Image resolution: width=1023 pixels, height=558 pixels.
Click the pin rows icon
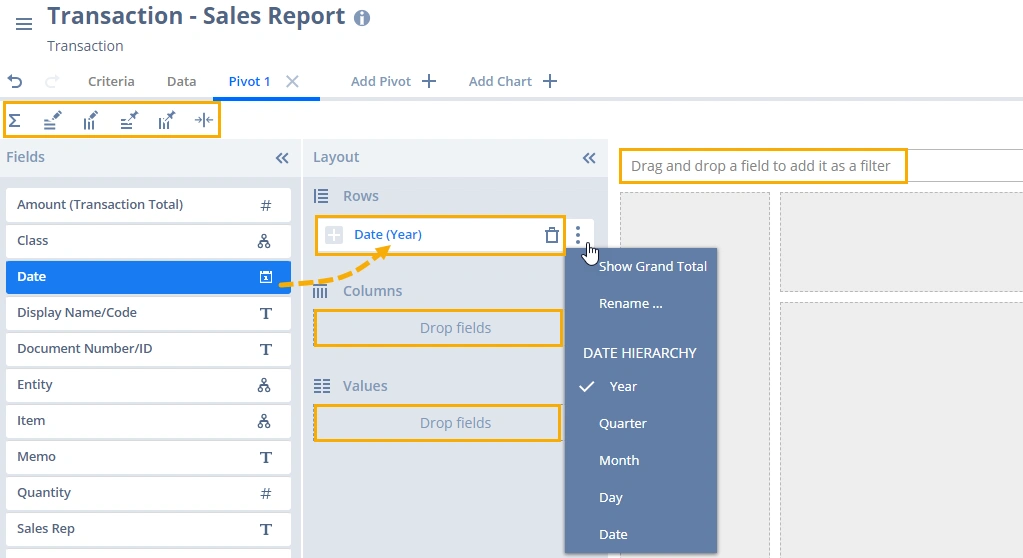coord(129,121)
